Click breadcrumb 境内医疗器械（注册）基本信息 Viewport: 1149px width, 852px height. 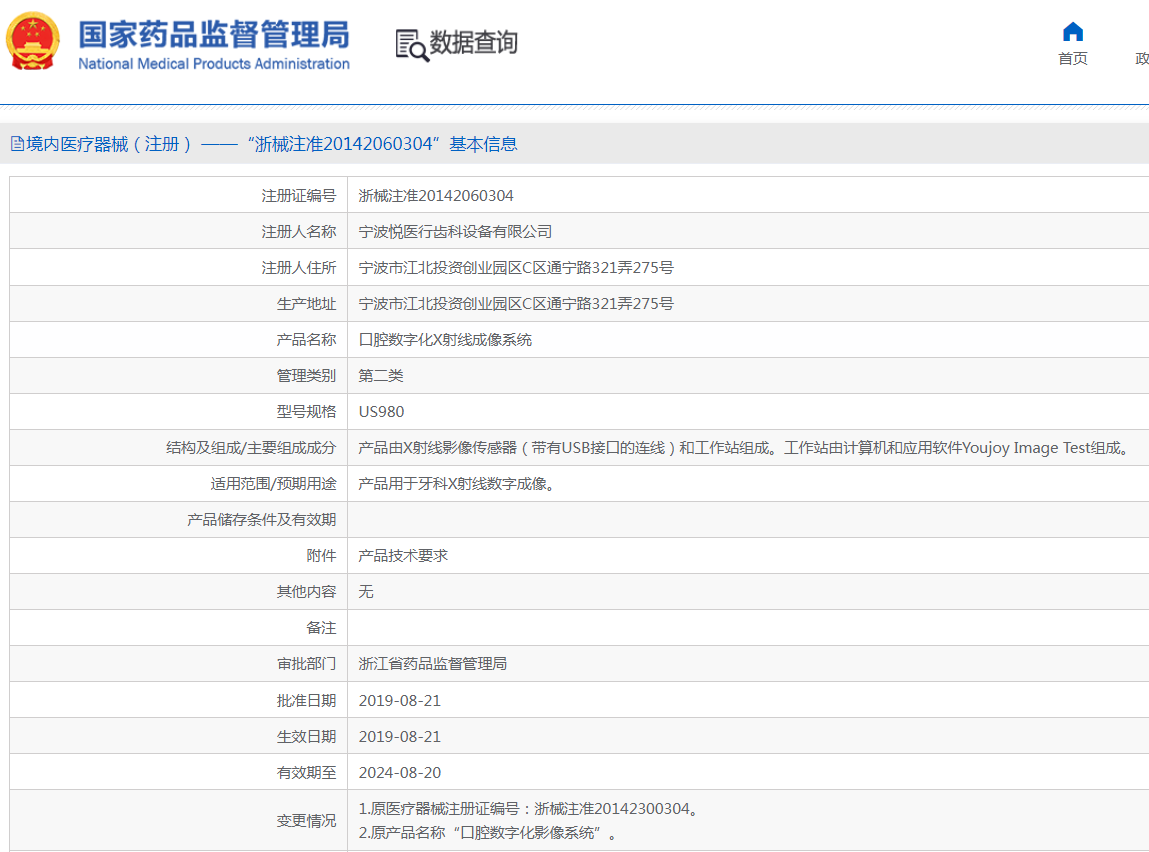[x=272, y=144]
